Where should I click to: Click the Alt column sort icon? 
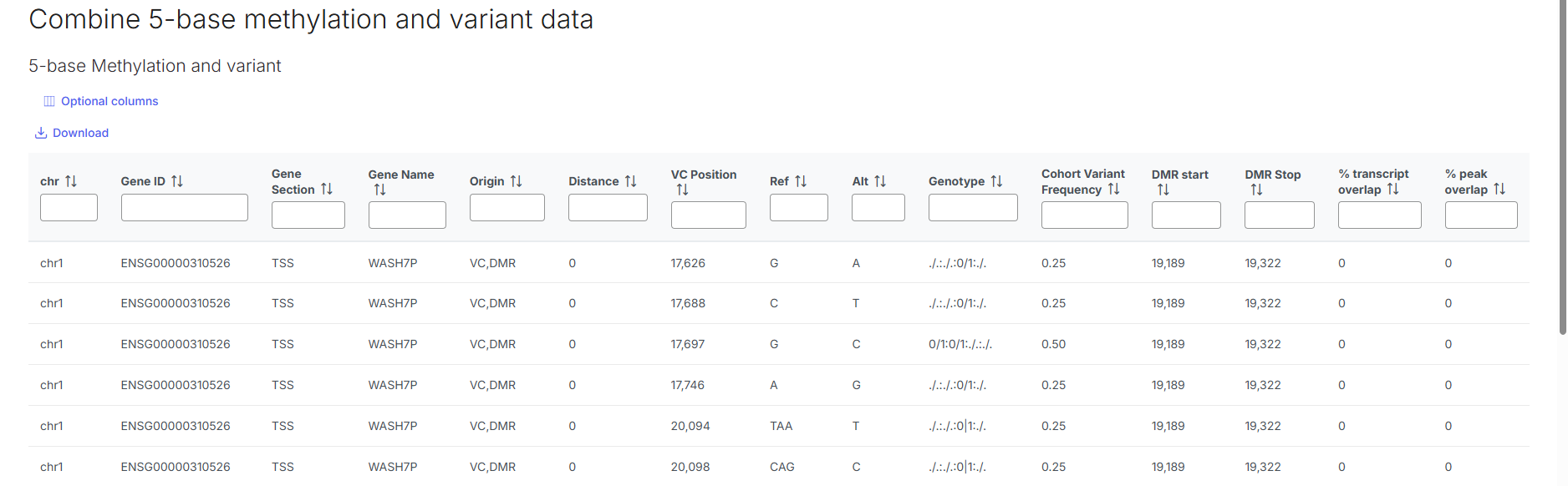(880, 181)
